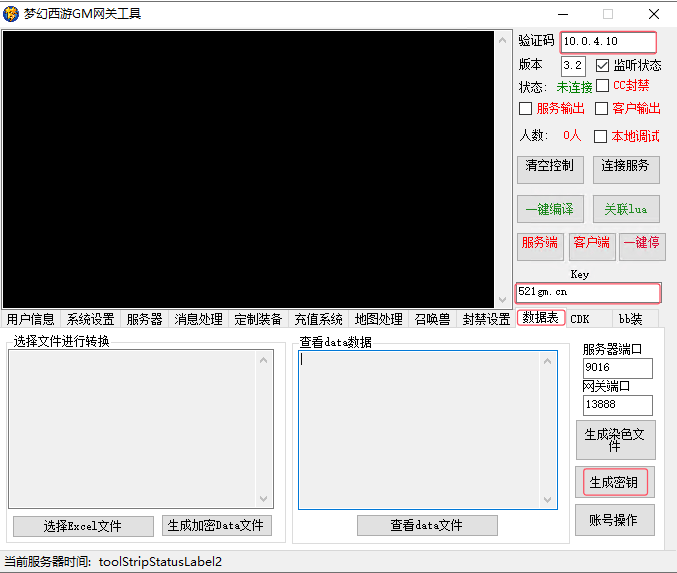The height and width of the screenshot is (573, 677).
Task: Click 生成密钥 button
Action: tap(614, 483)
